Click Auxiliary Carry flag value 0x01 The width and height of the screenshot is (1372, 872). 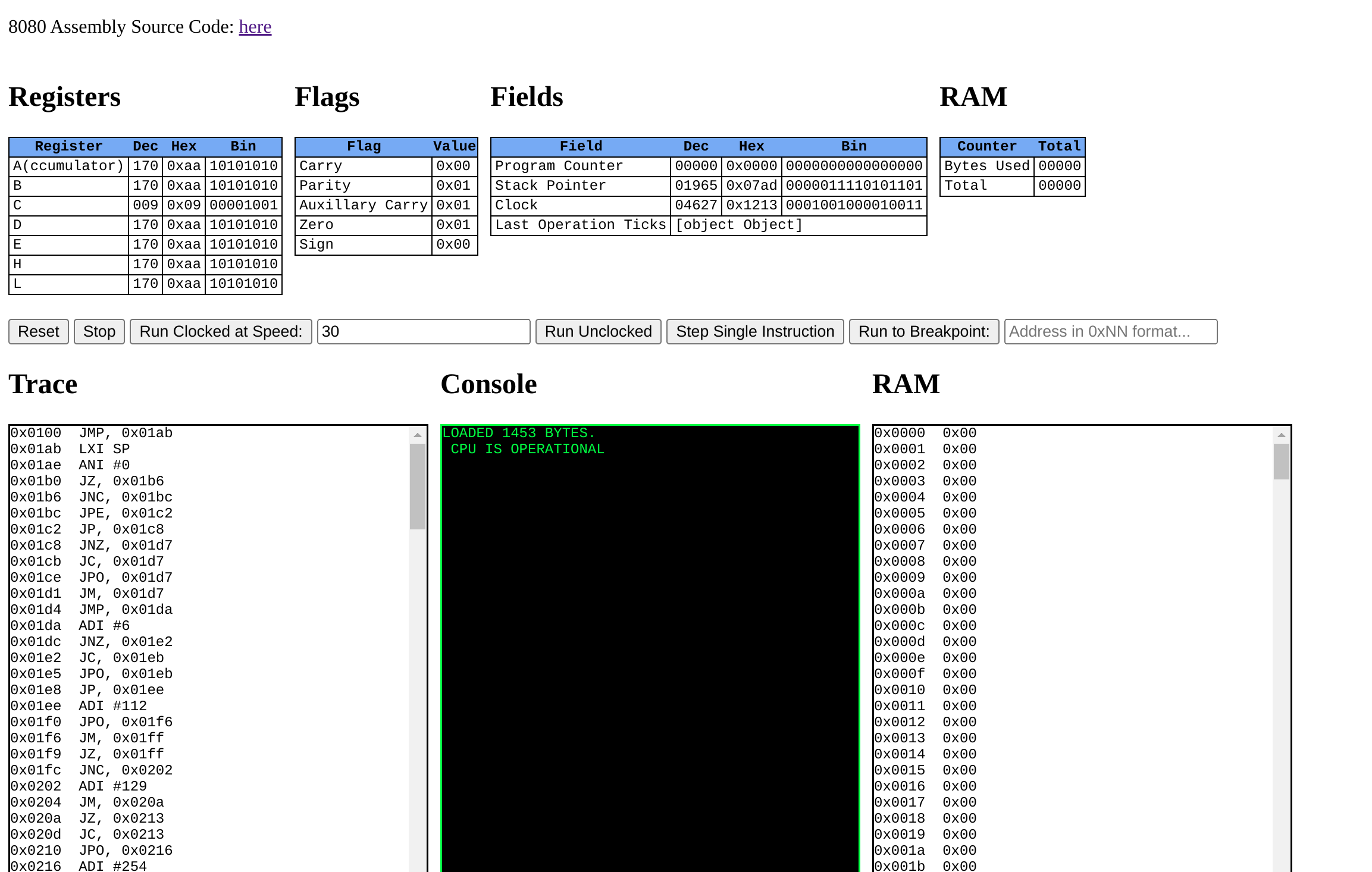tap(454, 205)
